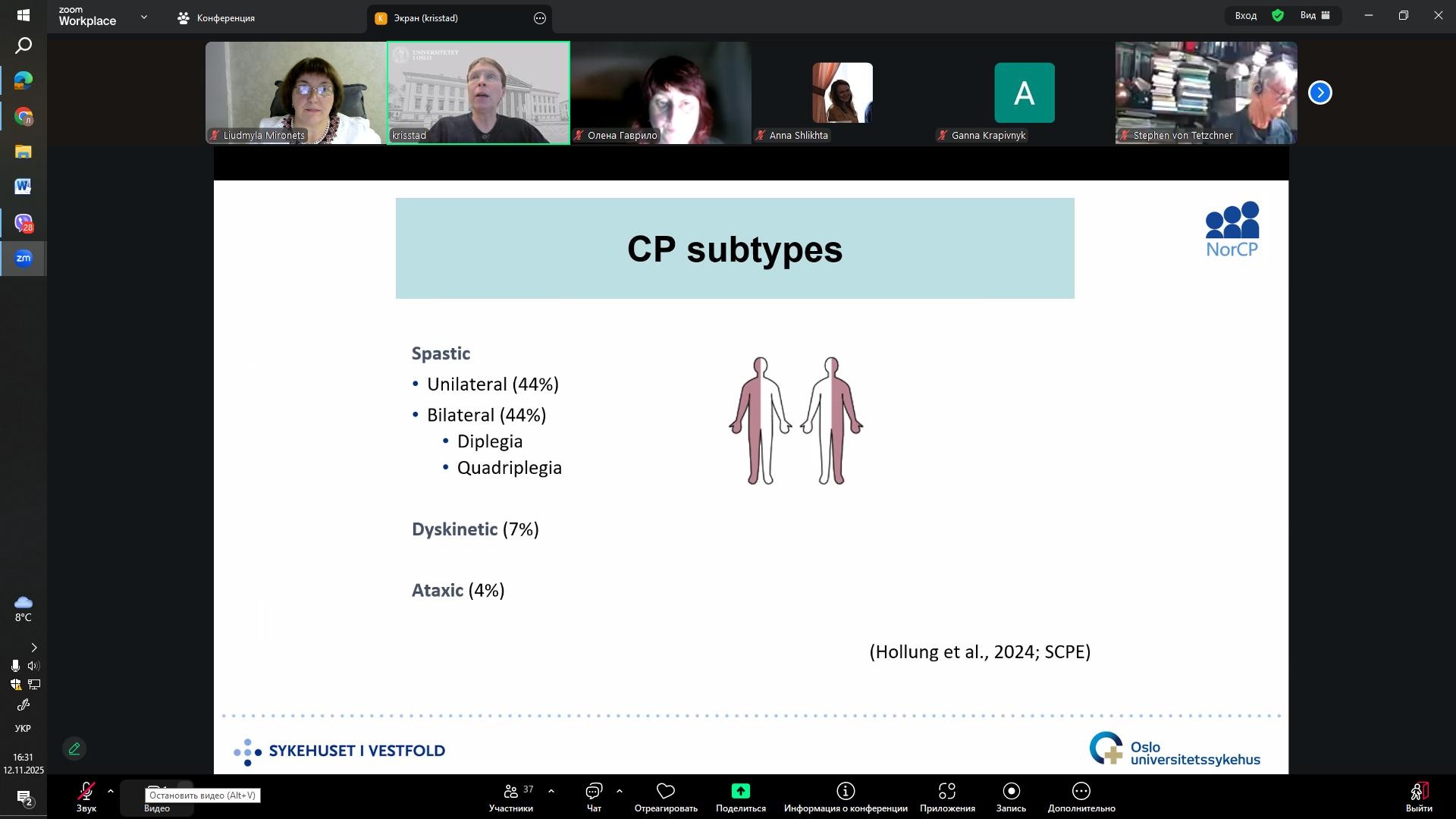Show next participants with blue arrow
The image size is (1456, 819).
coord(1319,93)
